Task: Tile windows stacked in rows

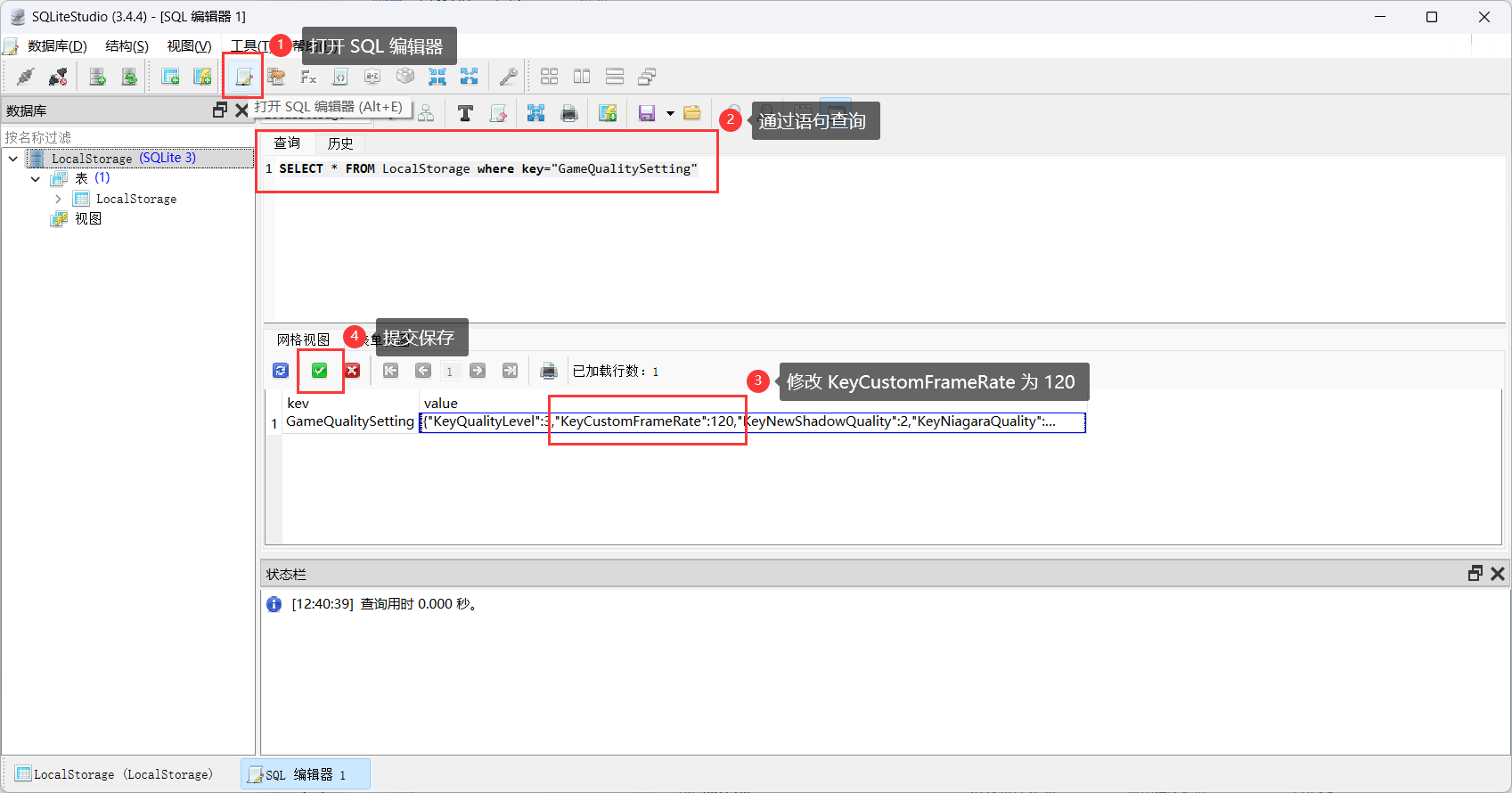Action: [615, 77]
